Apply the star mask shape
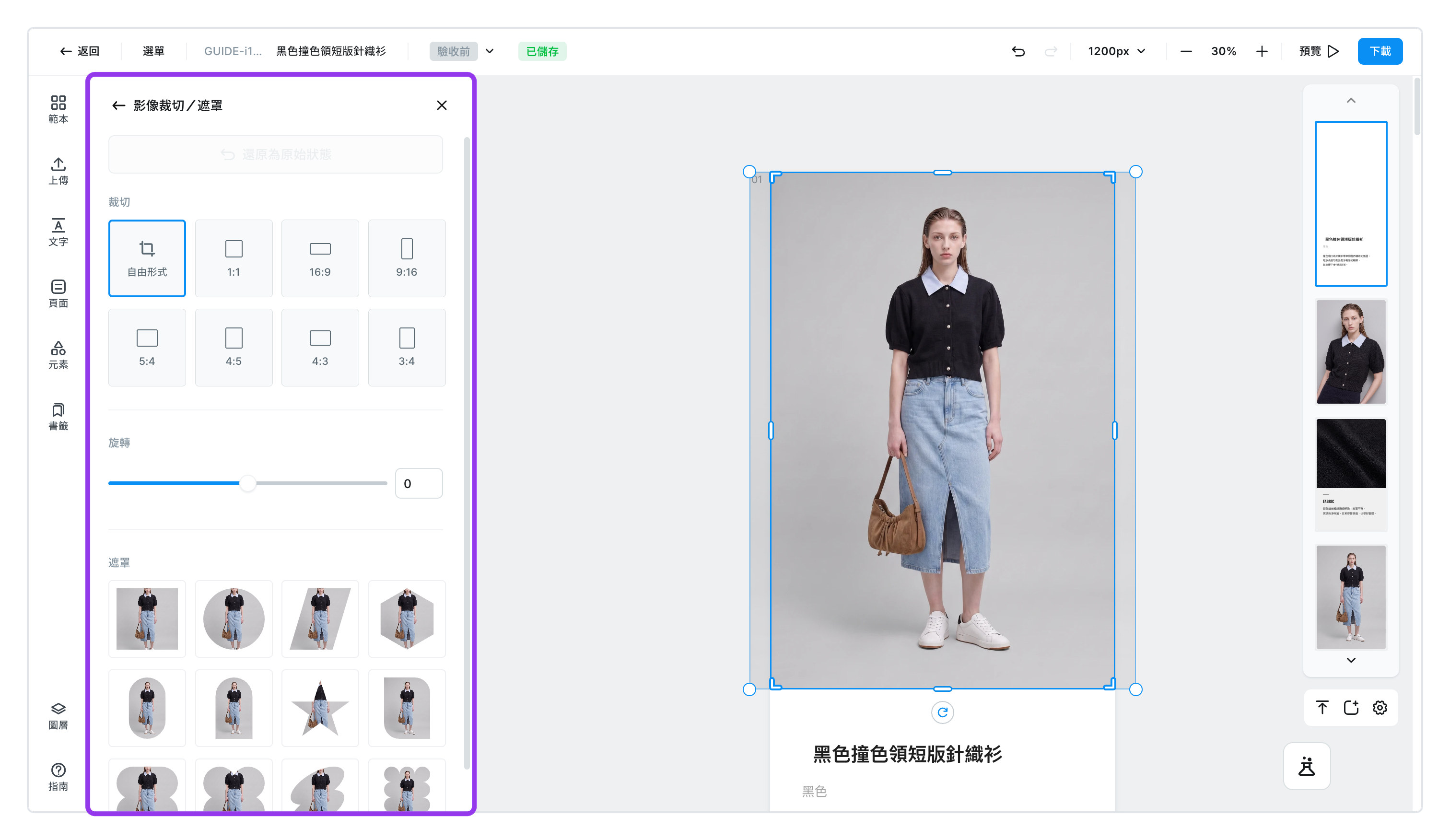The image size is (1450, 840). (320, 708)
